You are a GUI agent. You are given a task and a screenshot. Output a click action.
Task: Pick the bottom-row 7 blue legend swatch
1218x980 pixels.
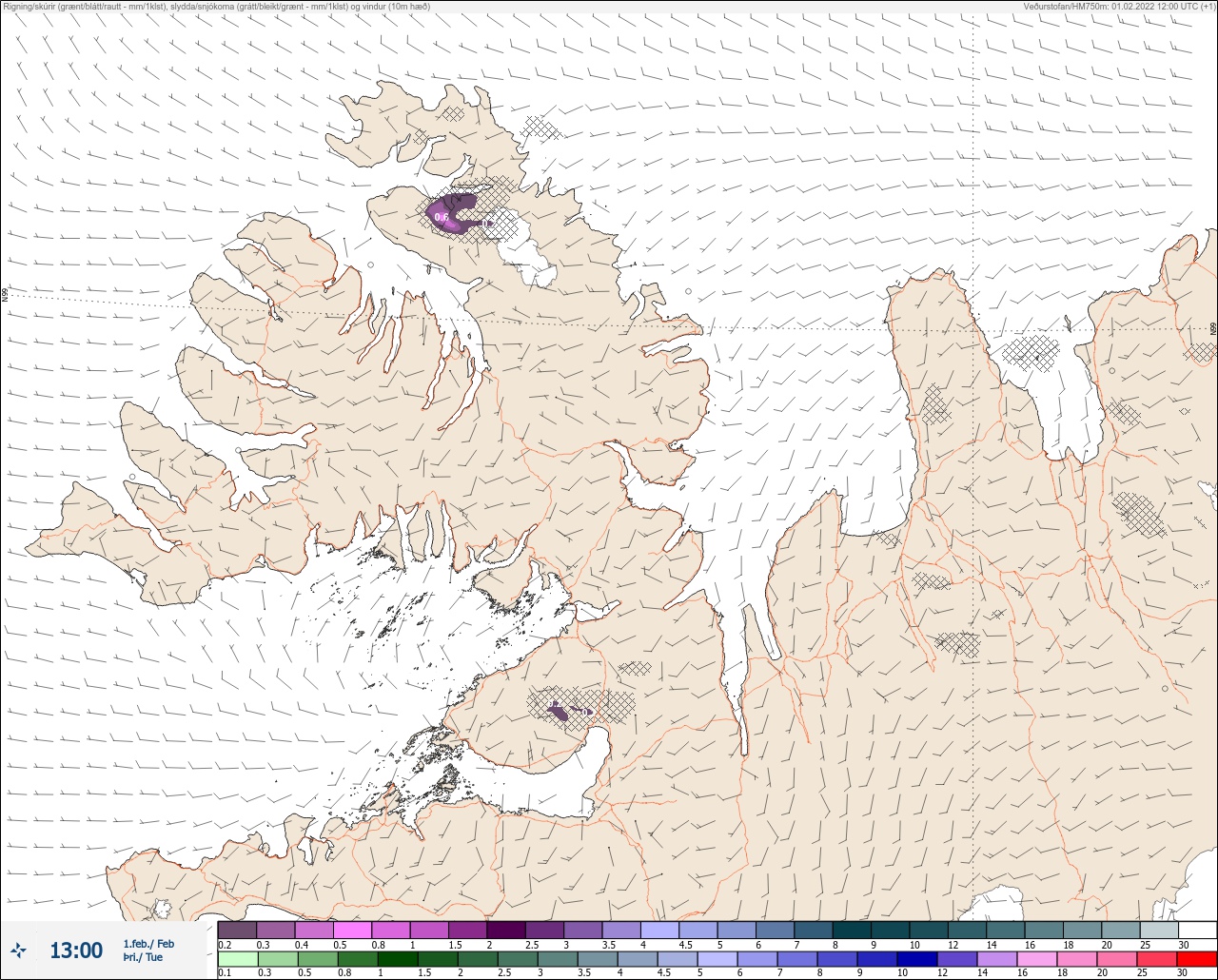(x=796, y=958)
